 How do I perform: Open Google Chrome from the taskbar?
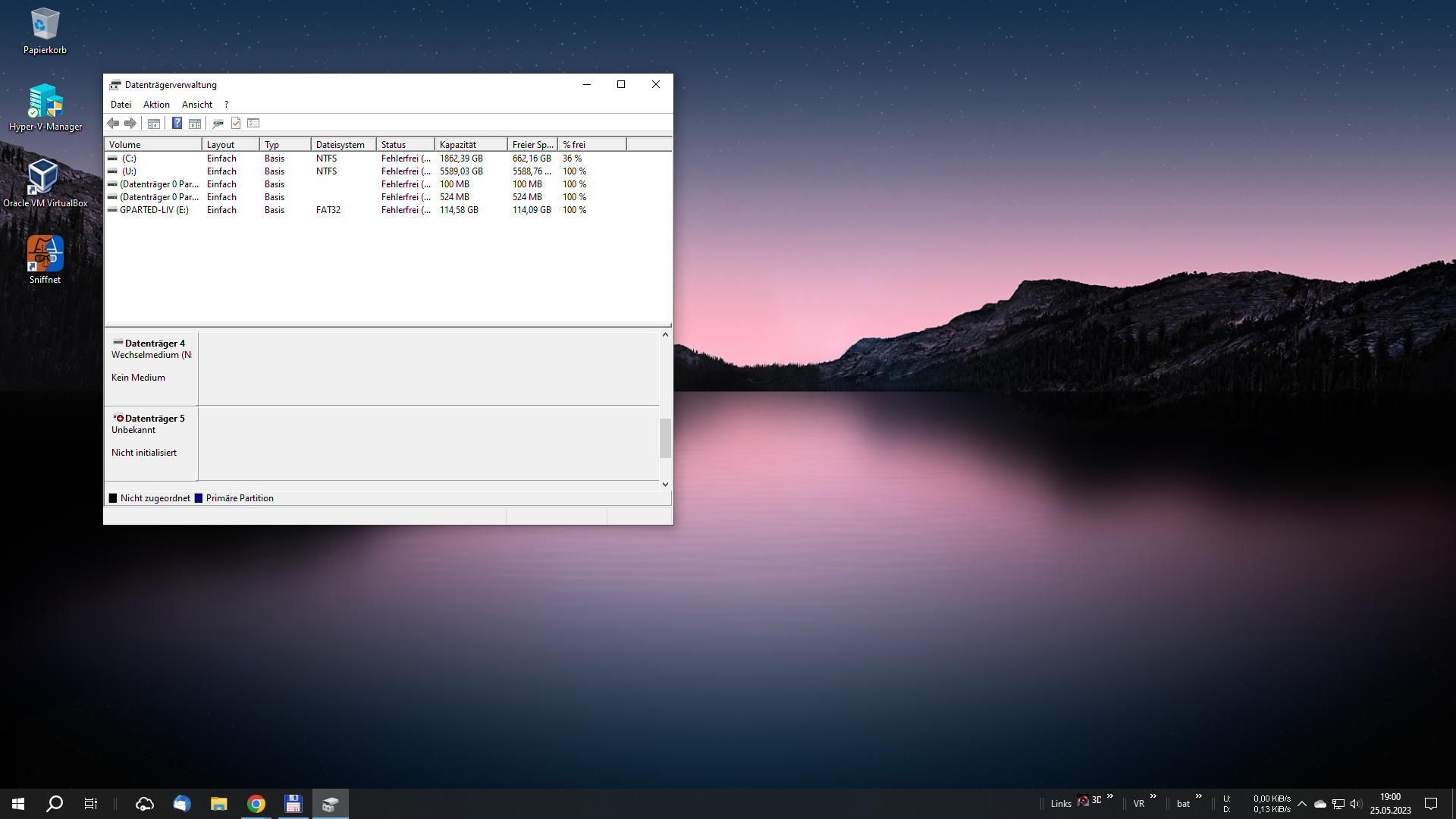point(256,804)
